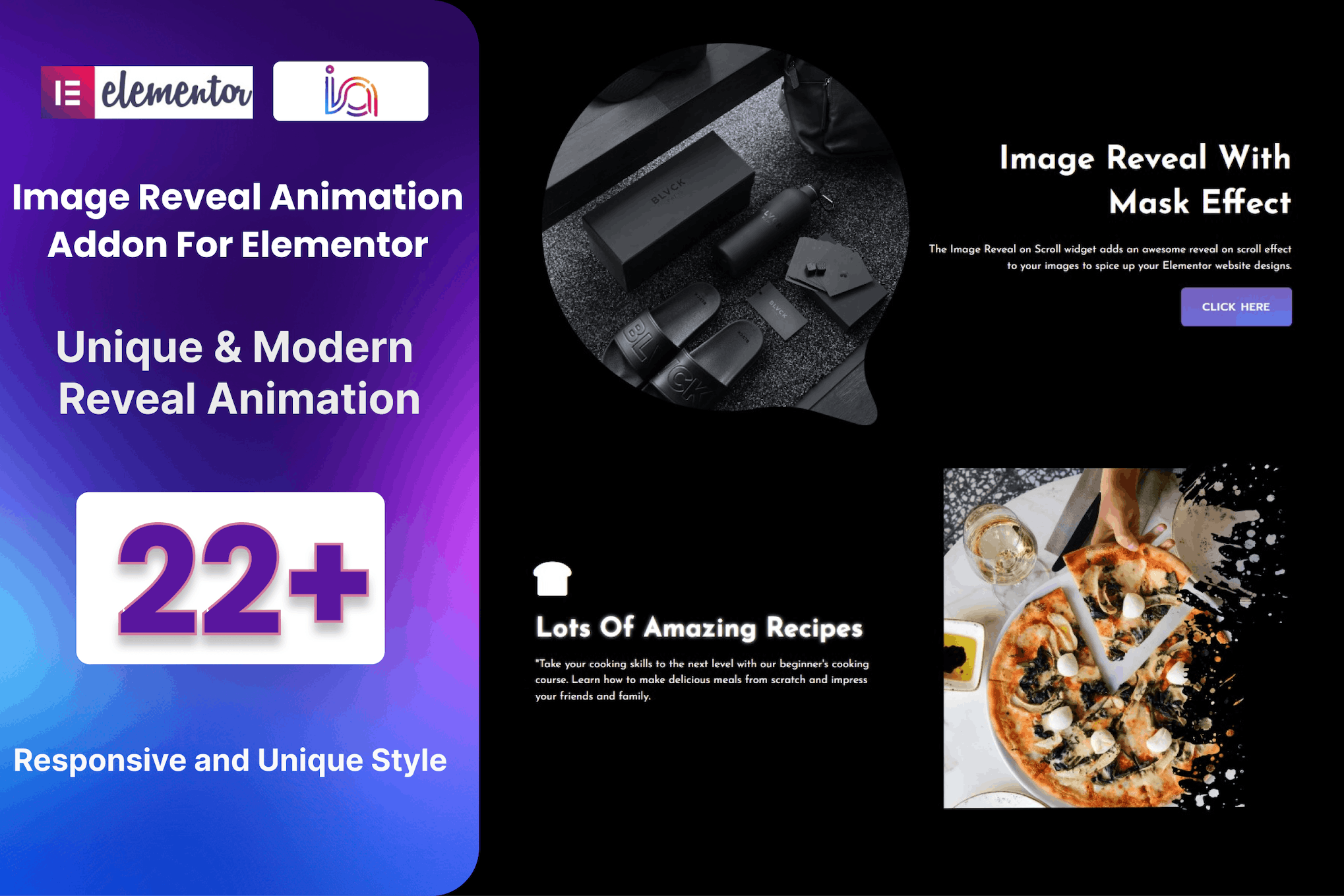Click the recipes description paragraph
The image size is (1344, 896).
pyautogui.click(x=701, y=679)
